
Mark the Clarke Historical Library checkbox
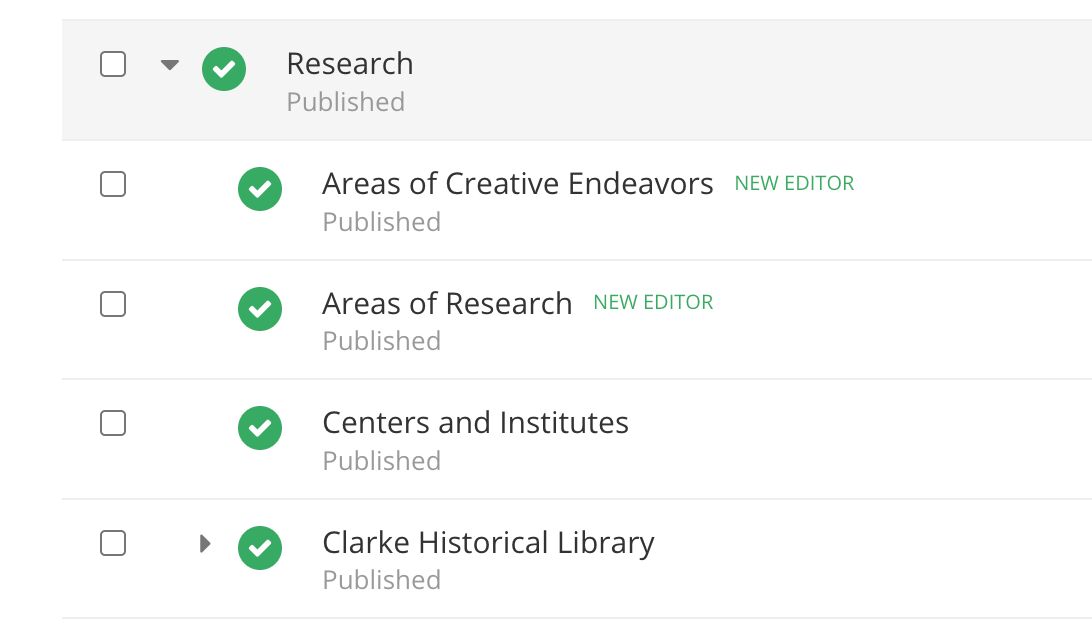pyautogui.click(x=113, y=543)
